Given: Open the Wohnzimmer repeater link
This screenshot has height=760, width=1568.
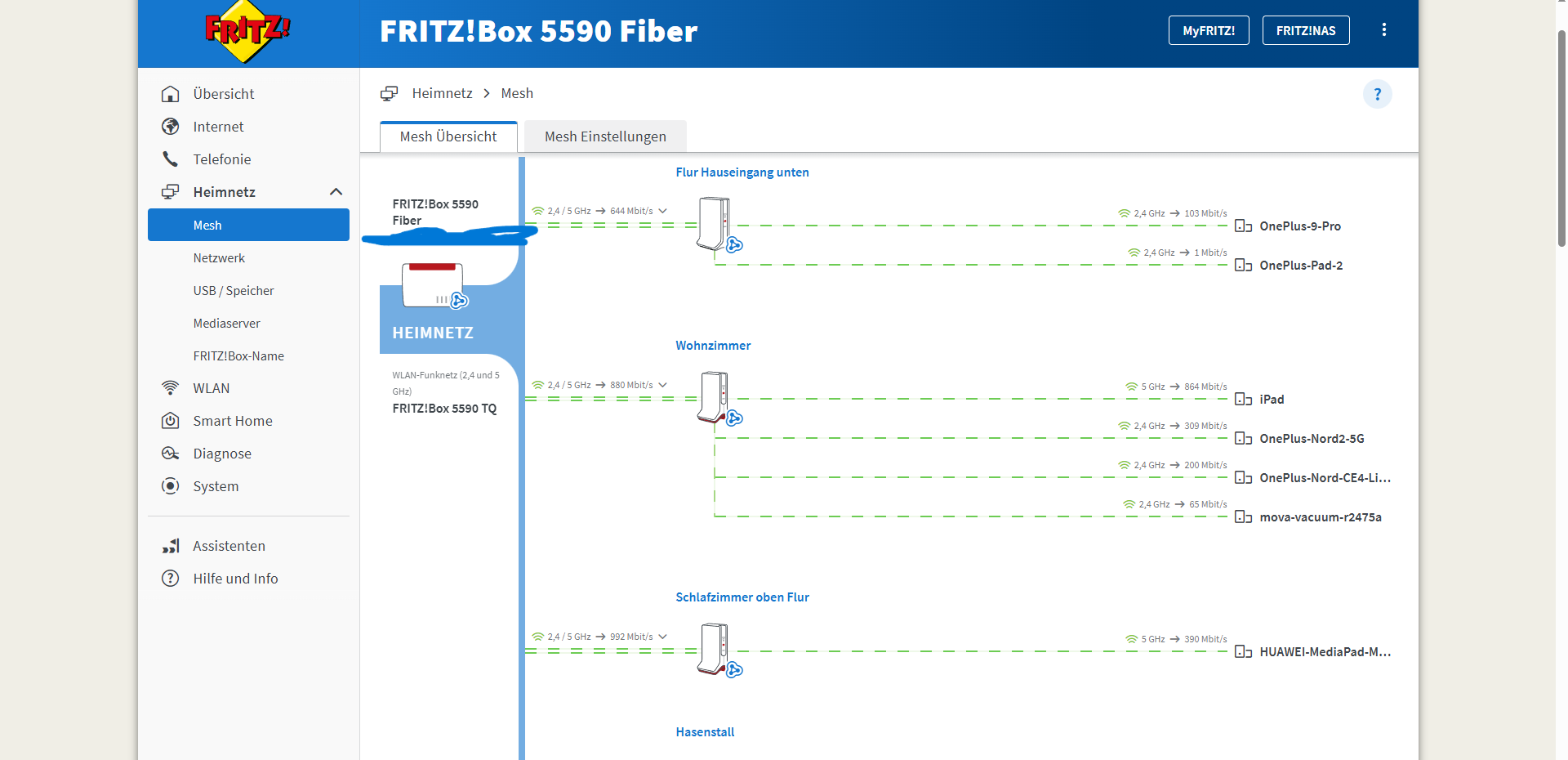Looking at the screenshot, I should coord(713,346).
